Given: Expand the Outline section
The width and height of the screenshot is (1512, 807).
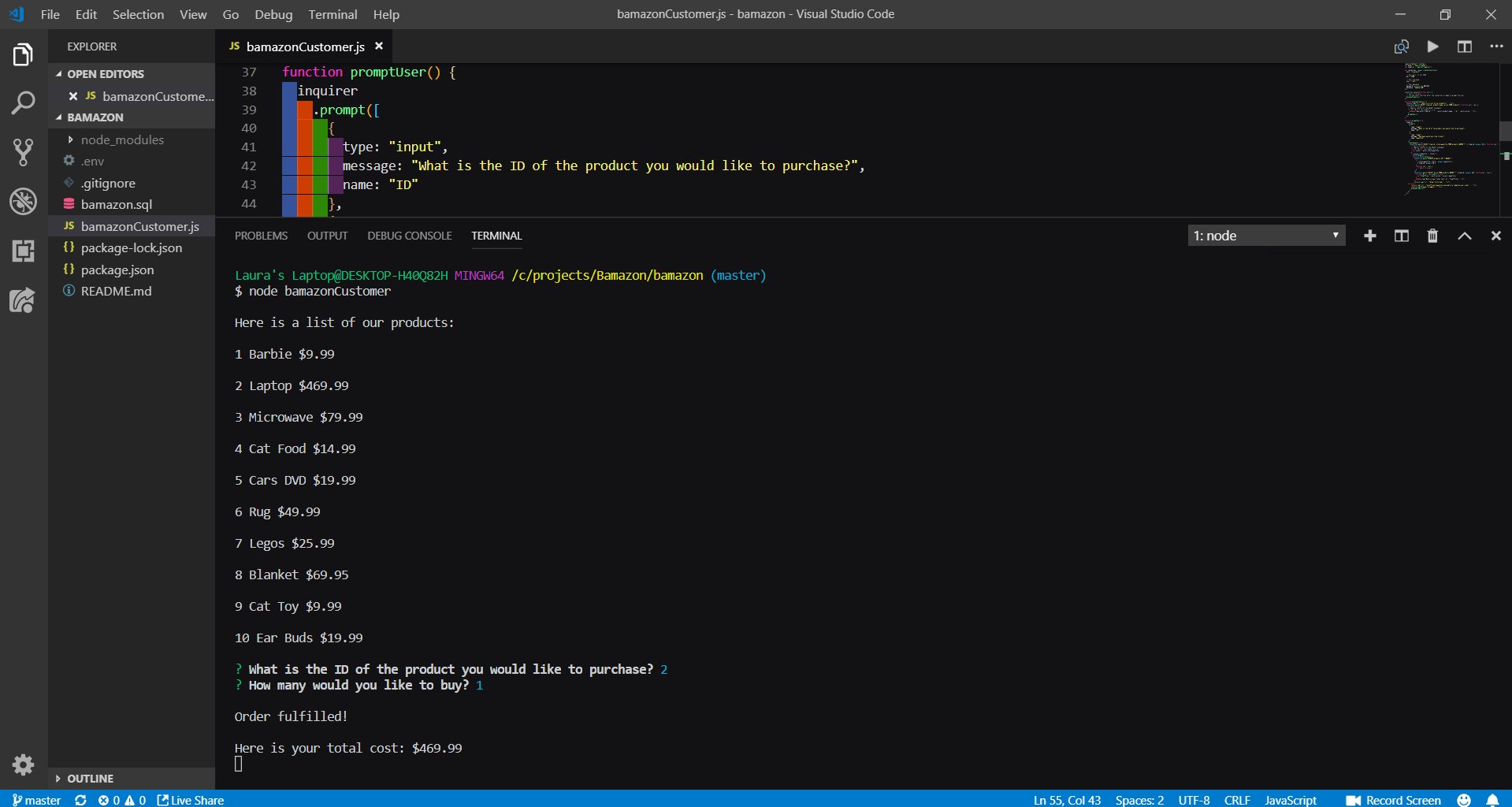Looking at the screenshot, I should point(131,779).
